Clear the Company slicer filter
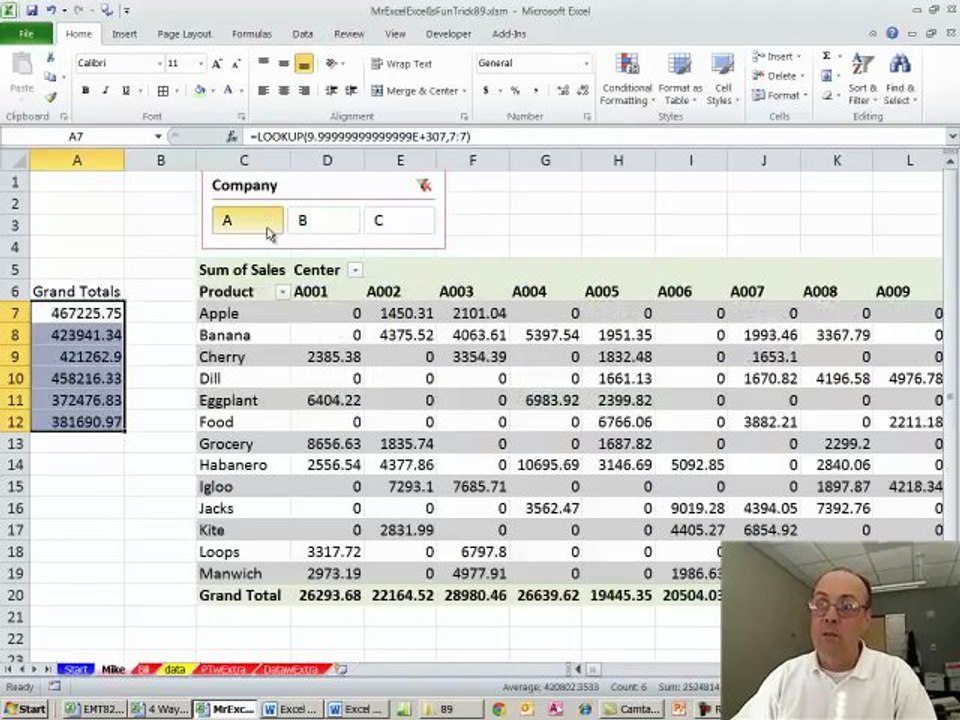The height and width of the screenshot is (720, 960). [x=424, y=185]
